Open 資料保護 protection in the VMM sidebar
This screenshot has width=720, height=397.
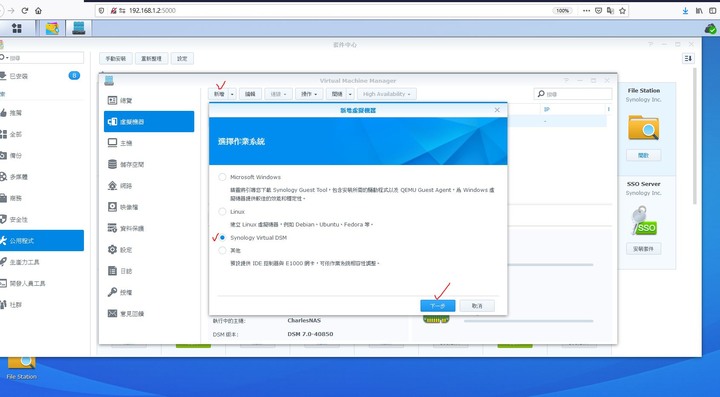(149, 229)
